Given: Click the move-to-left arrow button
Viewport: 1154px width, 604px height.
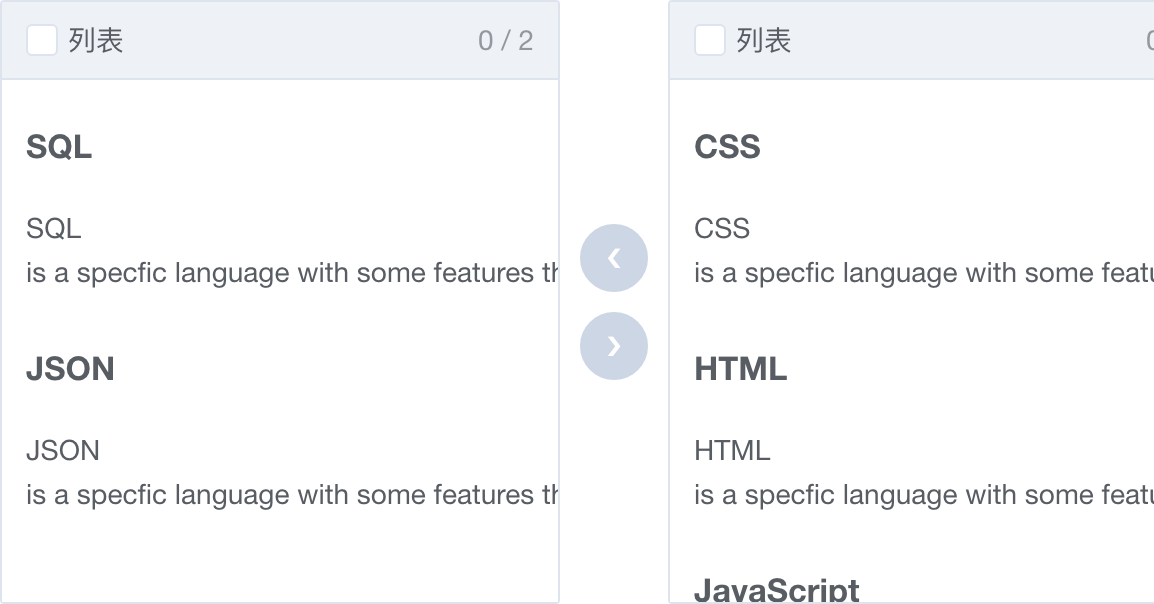Looking at the screenshot, I should pyautogui.click(x=614, y=258).
